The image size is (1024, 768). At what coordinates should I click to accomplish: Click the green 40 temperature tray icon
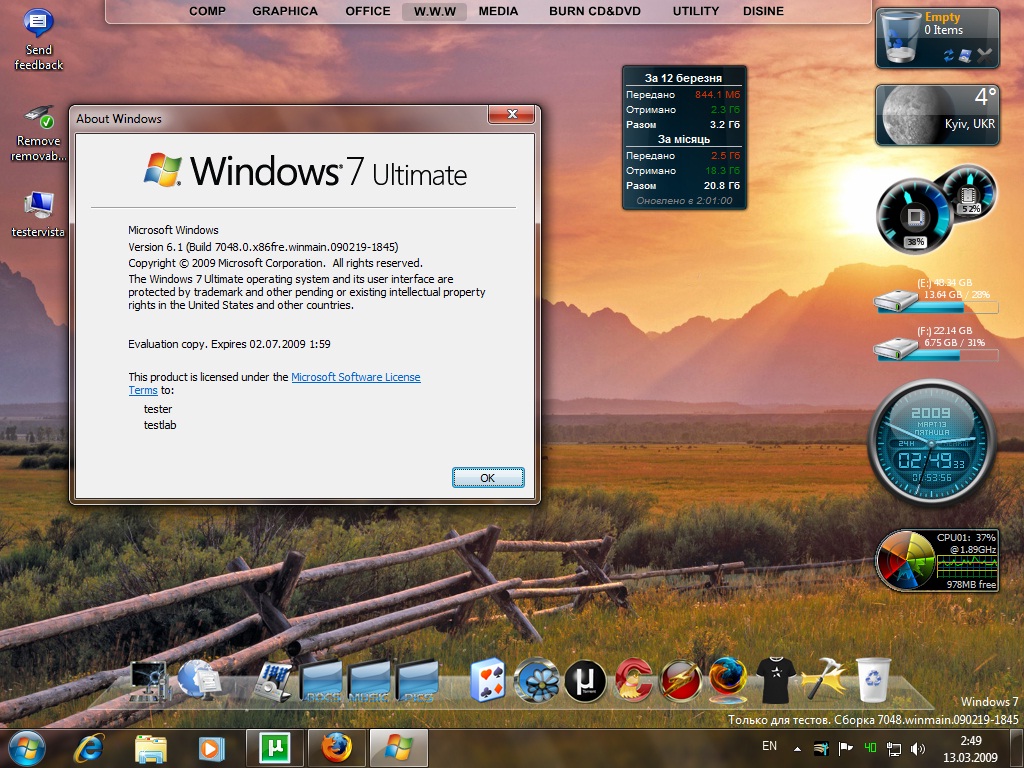[870, 748]
